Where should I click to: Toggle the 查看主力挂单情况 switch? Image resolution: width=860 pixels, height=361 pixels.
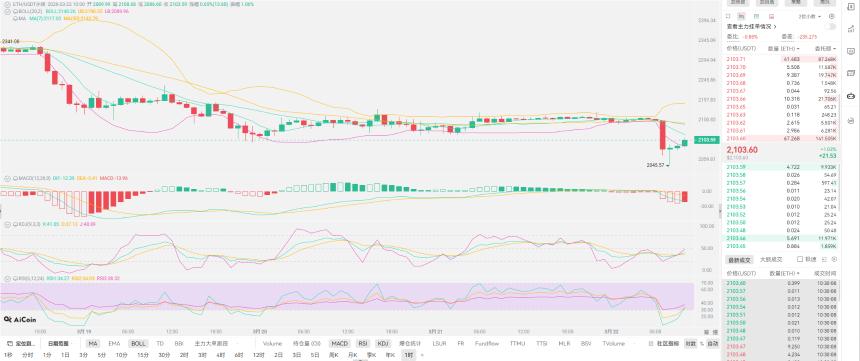(831, 26)
